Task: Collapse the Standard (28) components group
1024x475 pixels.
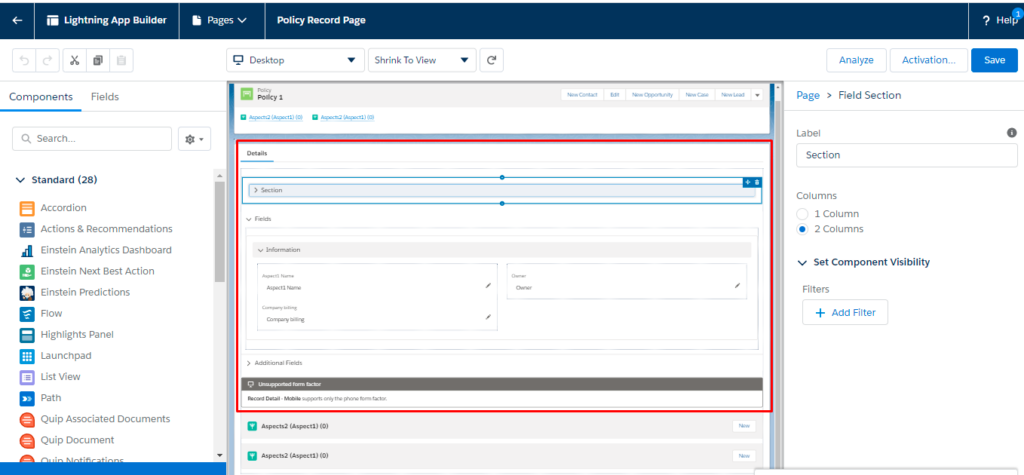Action: (x=20, y=180)
